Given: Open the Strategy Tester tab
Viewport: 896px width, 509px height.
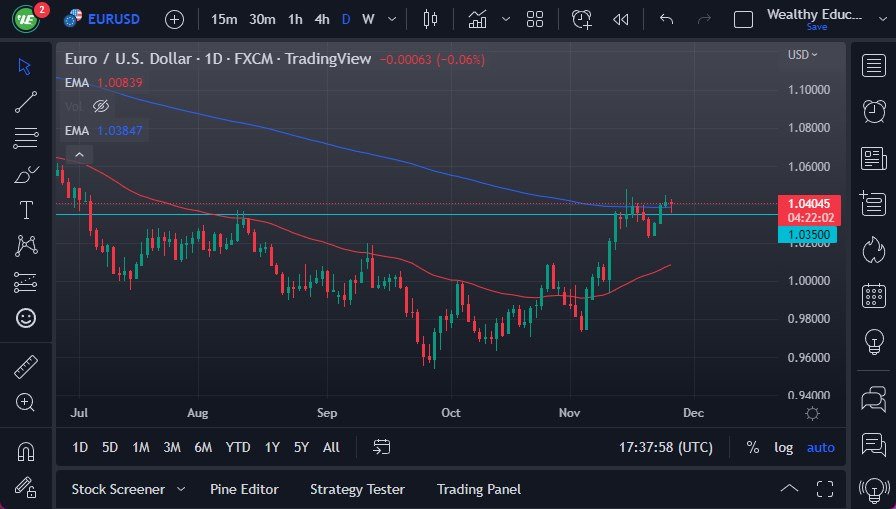Looking at the screenshot, I should [x=357, y=489].
